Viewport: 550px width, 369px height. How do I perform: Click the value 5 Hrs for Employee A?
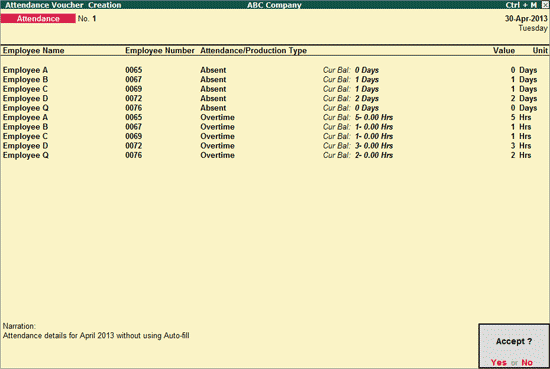tap(521, 118)
